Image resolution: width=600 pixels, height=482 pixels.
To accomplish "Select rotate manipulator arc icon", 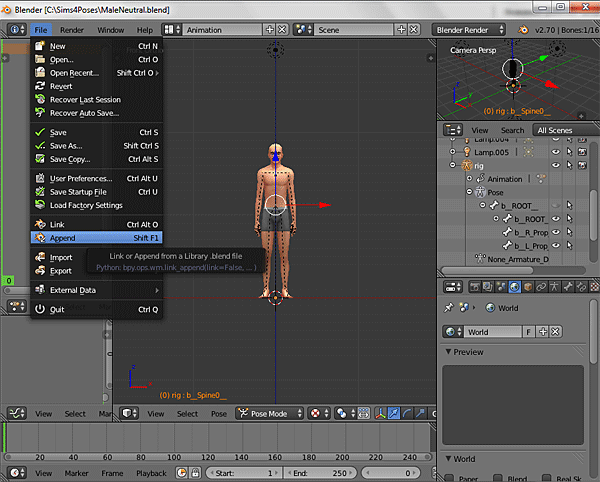I will [x=407, y=414].
